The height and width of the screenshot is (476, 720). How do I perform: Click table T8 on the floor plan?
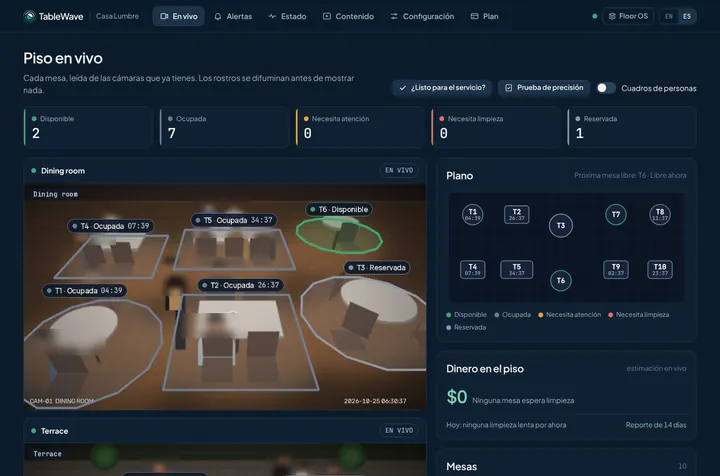click(660, 214)
